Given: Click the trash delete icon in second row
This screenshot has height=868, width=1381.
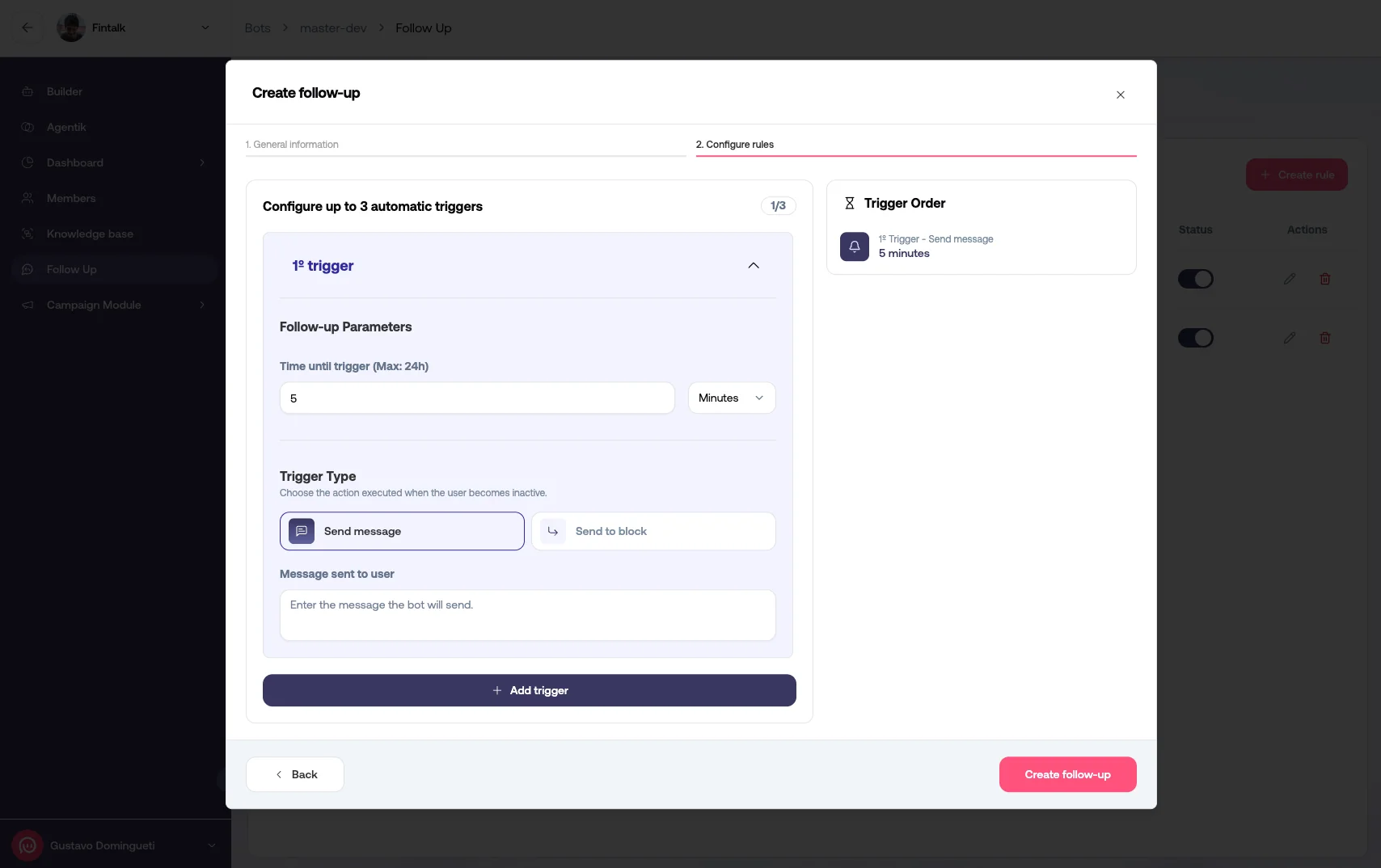Looking at the screenshot, I should click(x=1324, y=338).
